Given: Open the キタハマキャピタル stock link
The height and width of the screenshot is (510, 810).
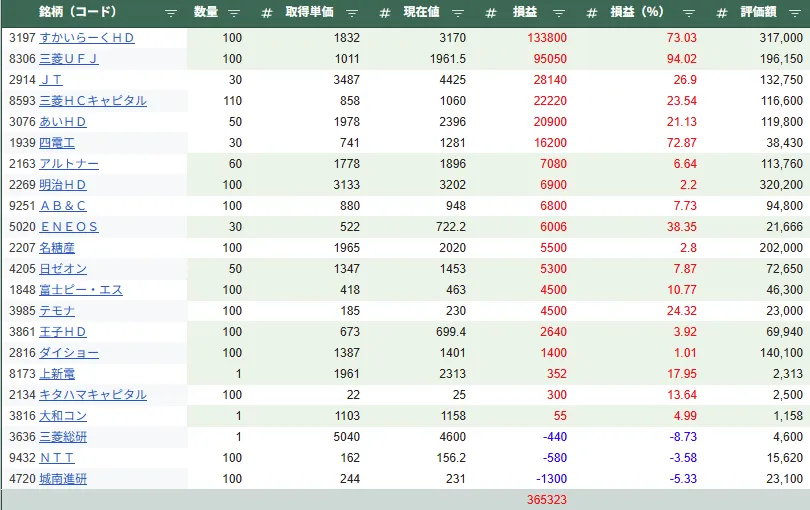Looking at the screenshot, I should pyautogui.click(x=93, y=395).
